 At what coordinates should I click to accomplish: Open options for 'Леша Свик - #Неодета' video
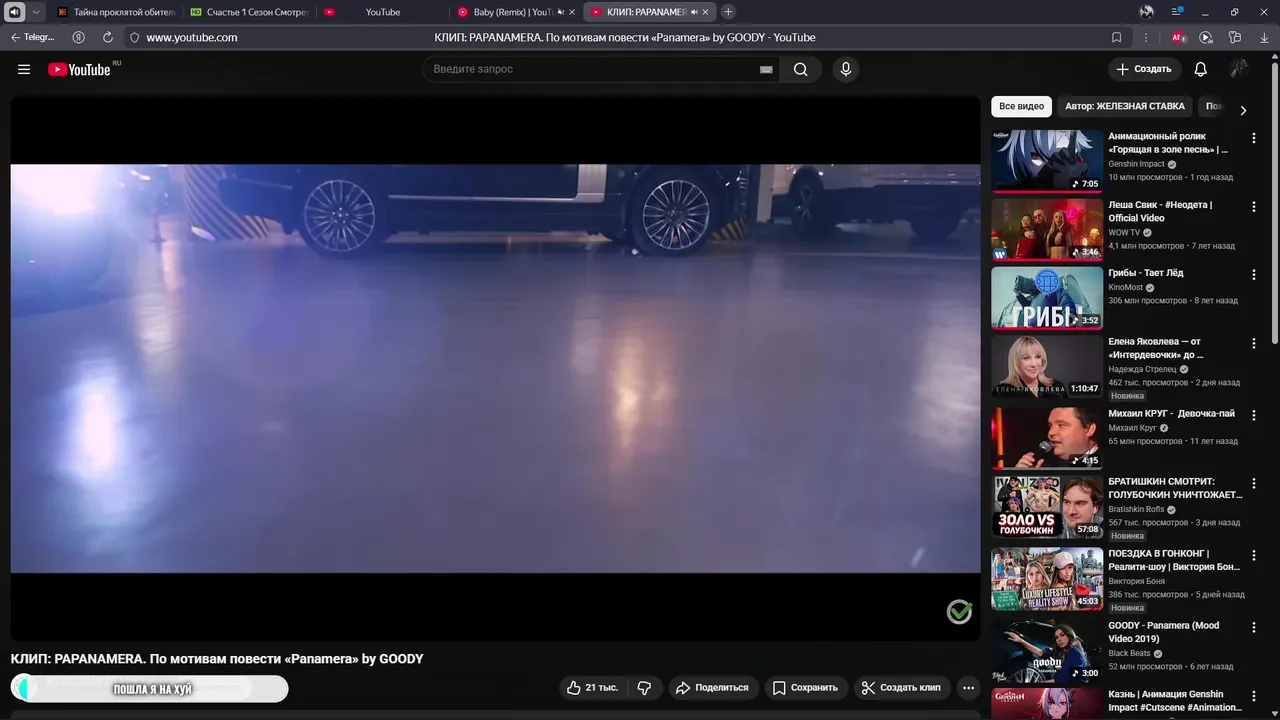point(1254,206)
